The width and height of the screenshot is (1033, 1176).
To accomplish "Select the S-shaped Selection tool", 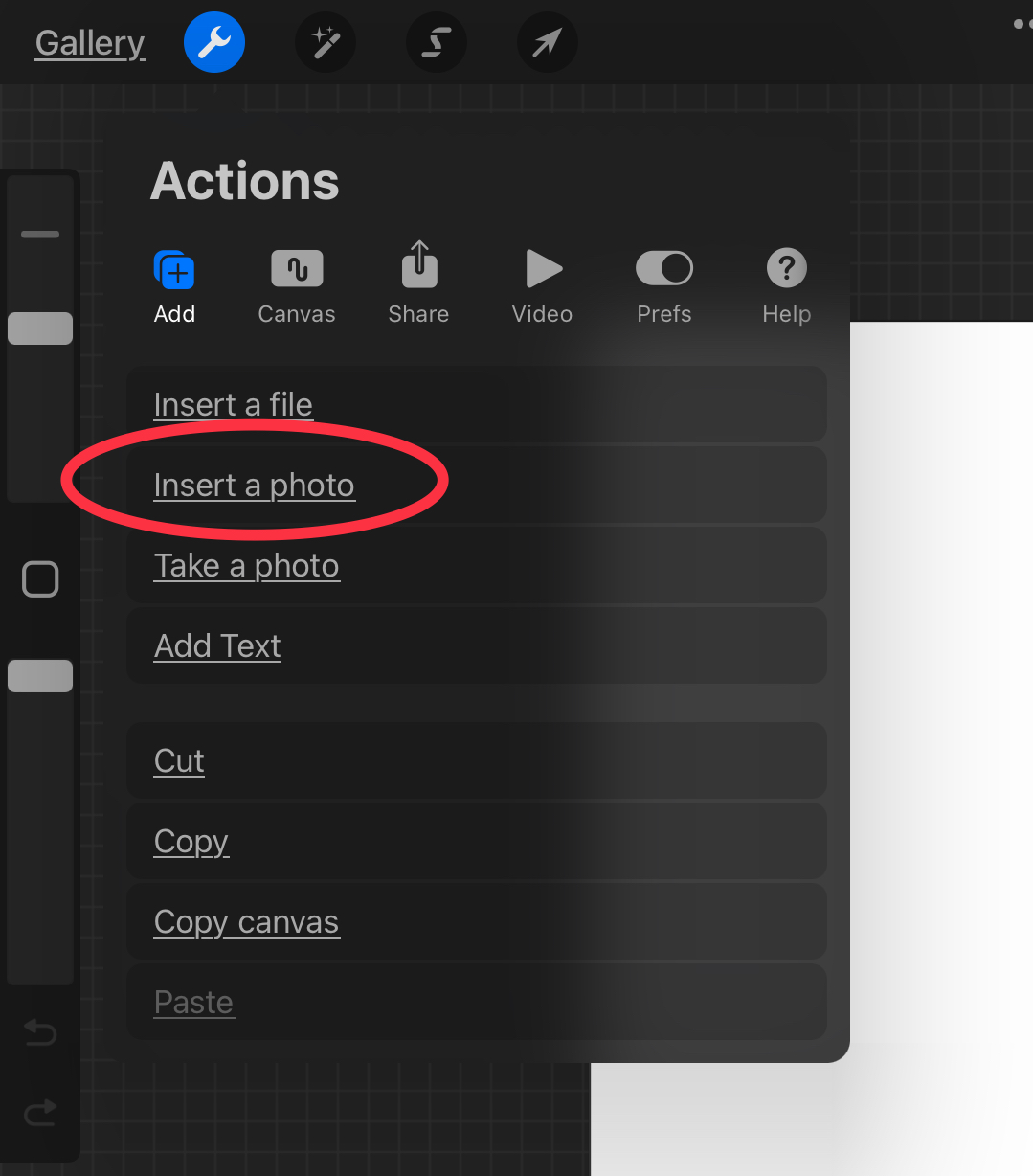I will pyautogui.click(x=436, y=42).
